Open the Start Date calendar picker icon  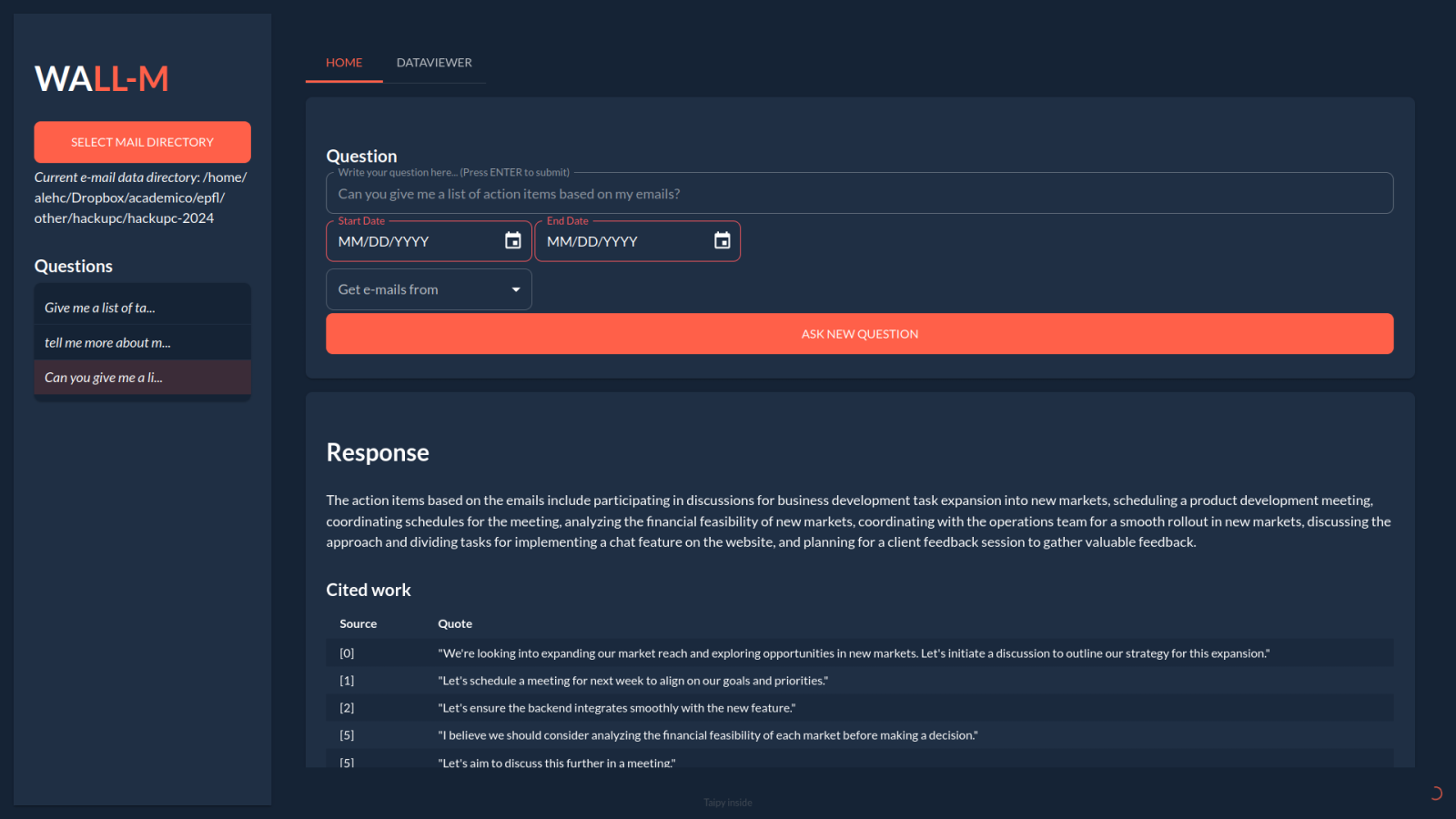[x=513, y=241]
